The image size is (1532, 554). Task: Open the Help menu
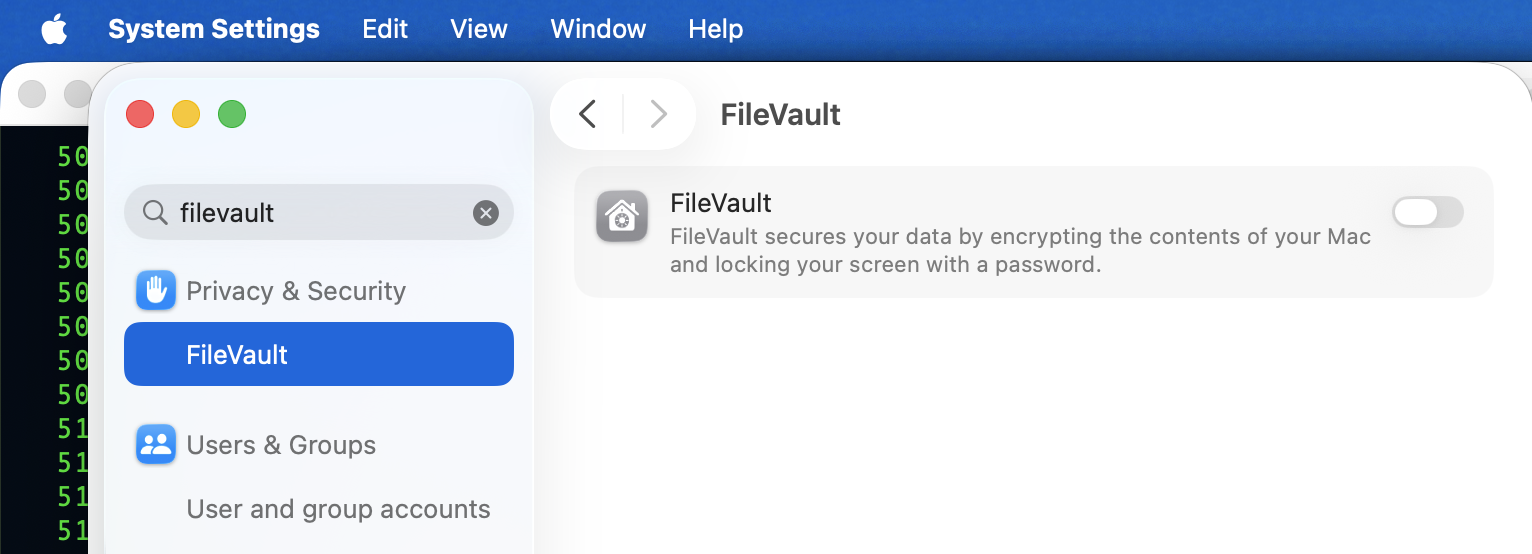[x=716, y=30]
